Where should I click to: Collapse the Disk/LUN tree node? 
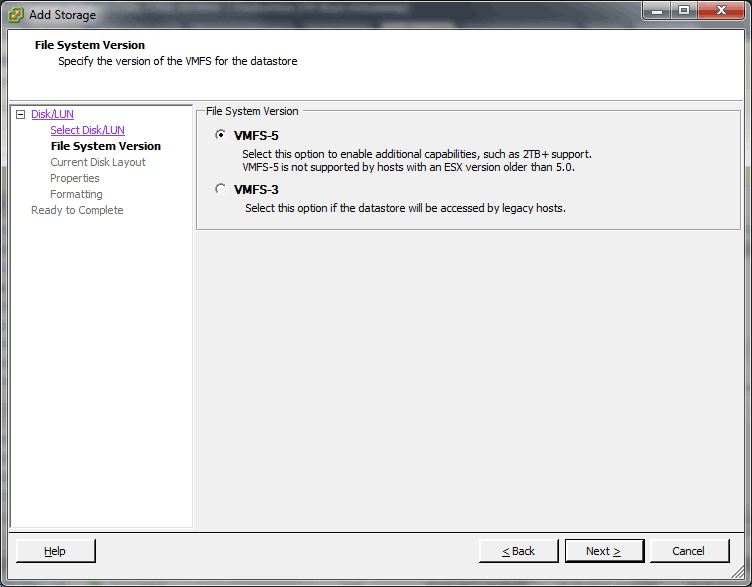coord(20,114)
